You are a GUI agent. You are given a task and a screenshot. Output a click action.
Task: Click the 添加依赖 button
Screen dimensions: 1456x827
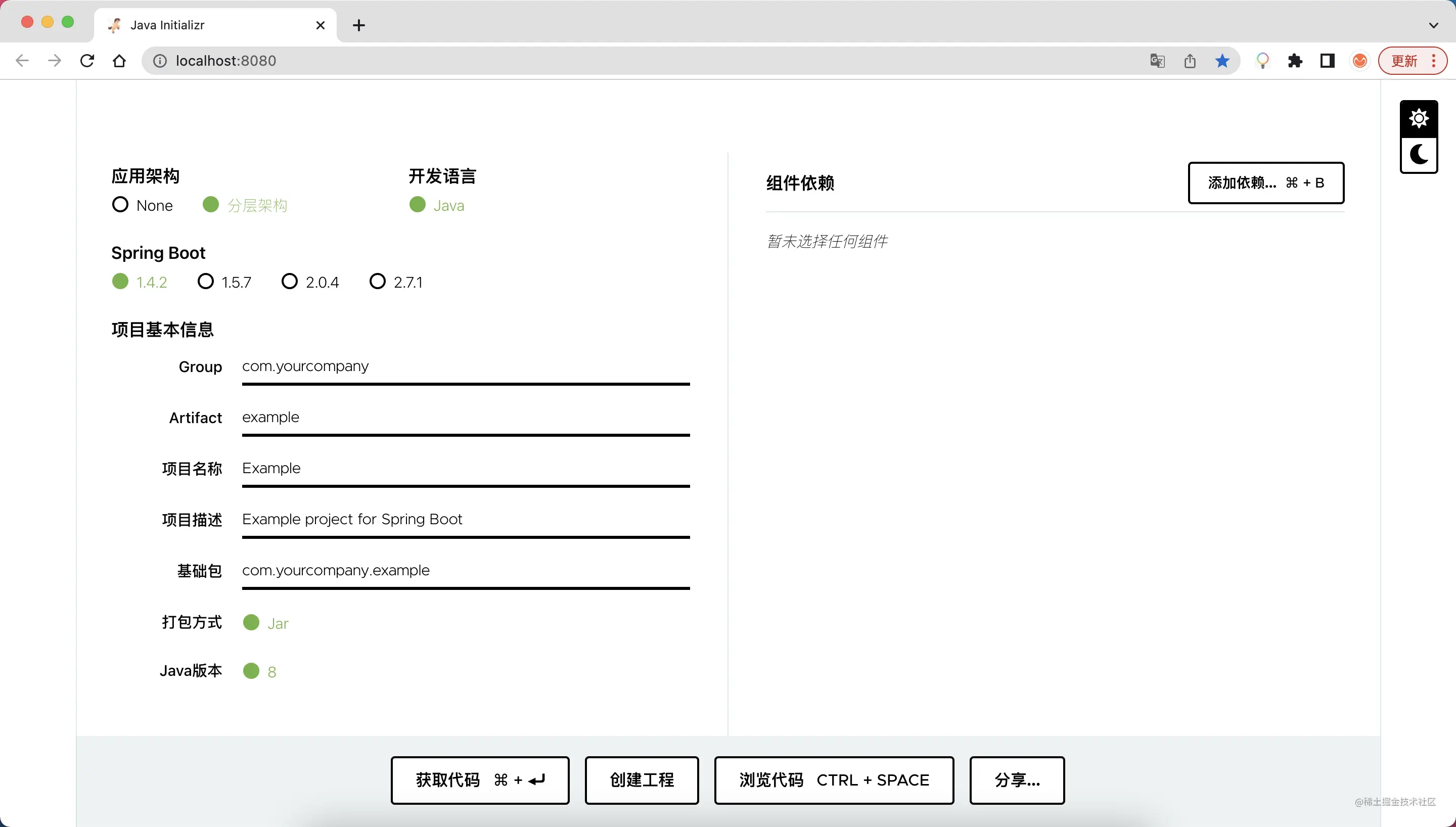1266,183
